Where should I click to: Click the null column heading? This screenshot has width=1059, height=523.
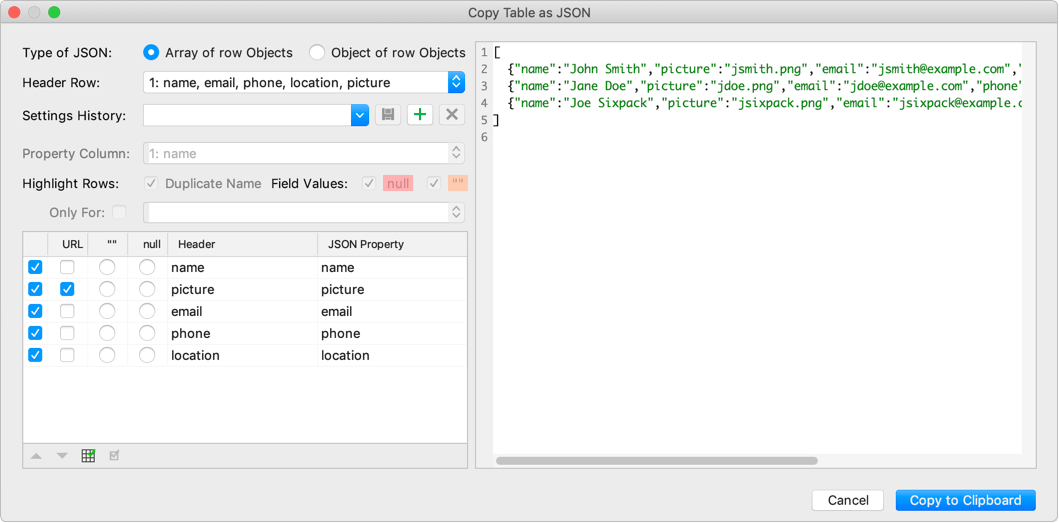[147, 244]
